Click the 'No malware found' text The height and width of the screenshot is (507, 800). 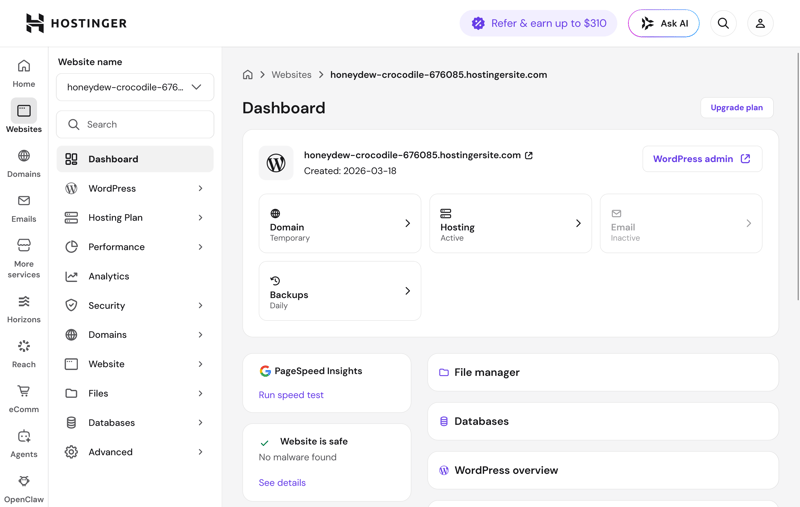[x=297, y=457]
